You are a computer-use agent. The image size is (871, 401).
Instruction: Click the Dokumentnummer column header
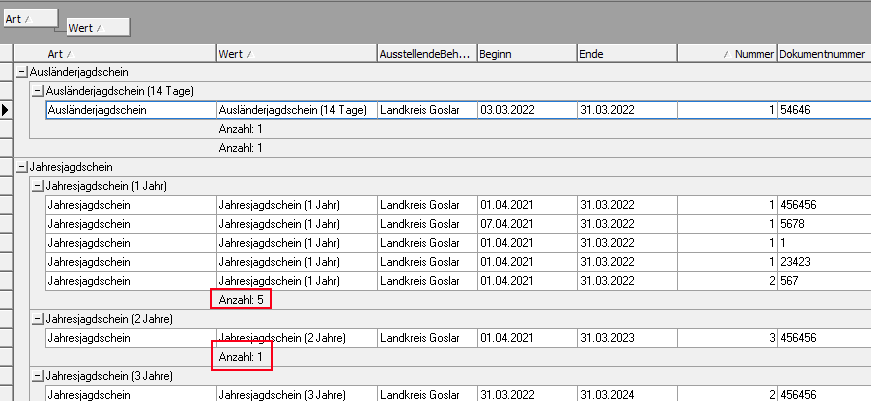823,53
